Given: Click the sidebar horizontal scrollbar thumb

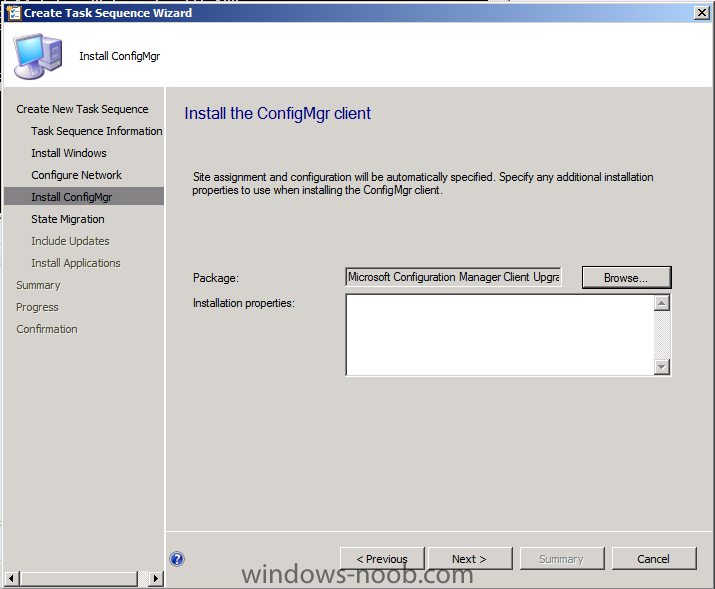Looking at the screenshot, I should 78,579.
